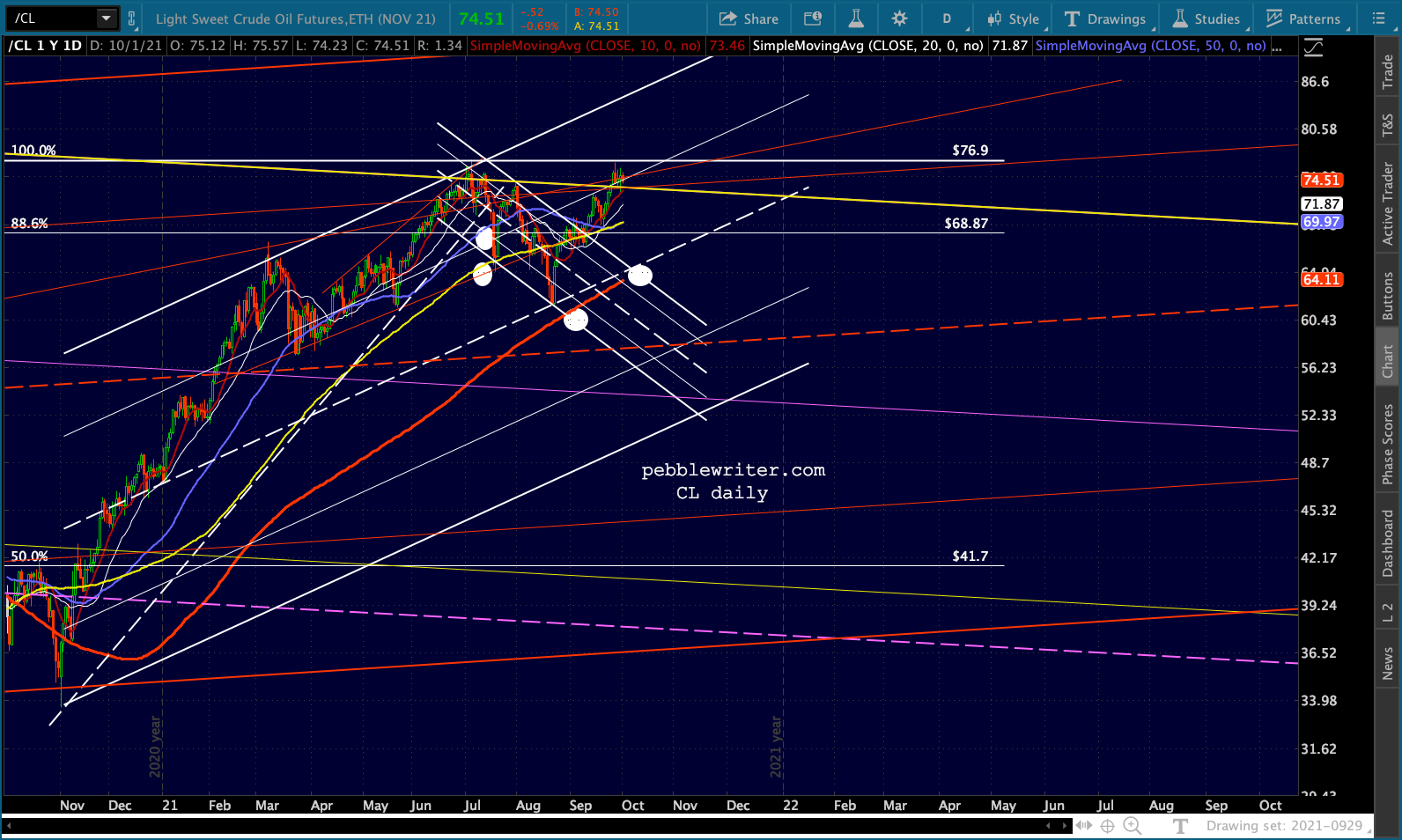Click the $76.9 level label
1402x840 pixels.
(x=970, y=151)
